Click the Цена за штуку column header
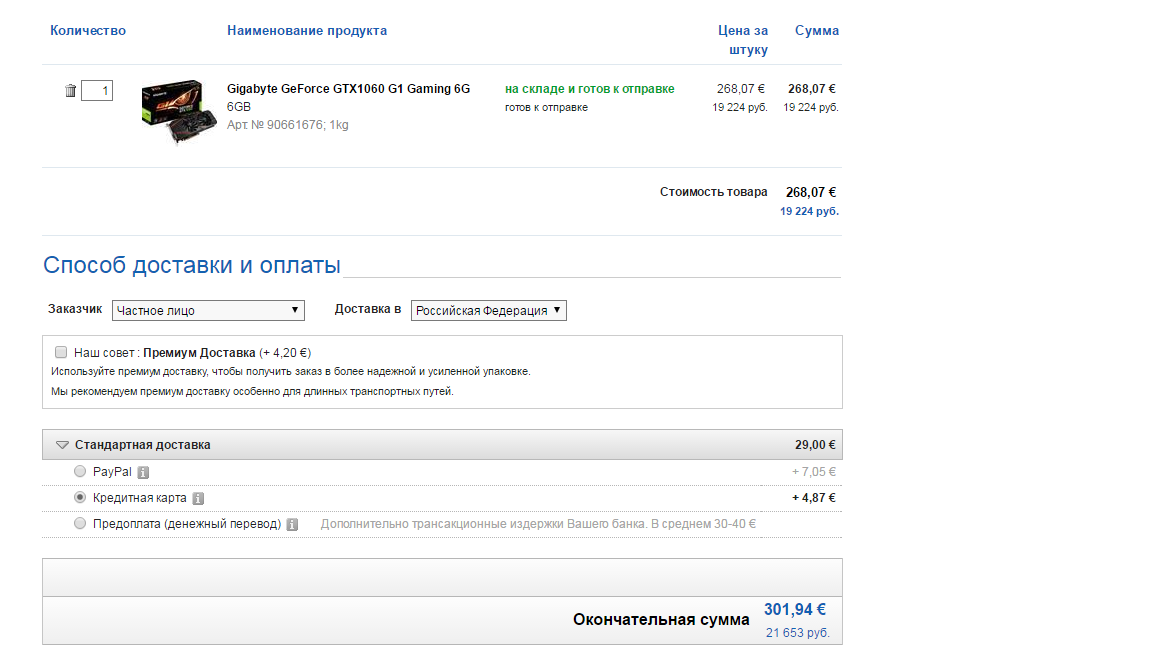The width and height of the screenshot is (1152, 650). click(x=743, y=40)
